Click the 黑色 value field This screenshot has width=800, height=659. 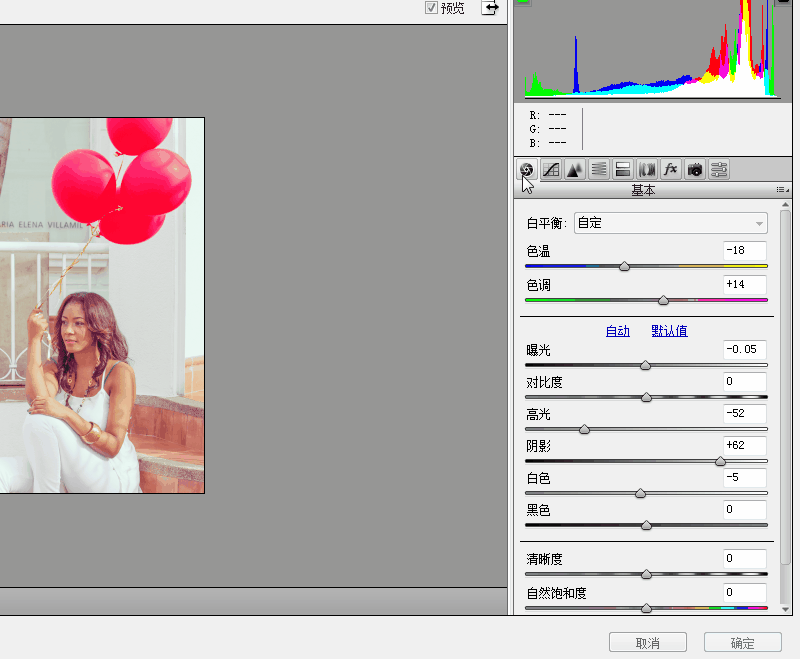pyautogui.click(x=745, y=510)
